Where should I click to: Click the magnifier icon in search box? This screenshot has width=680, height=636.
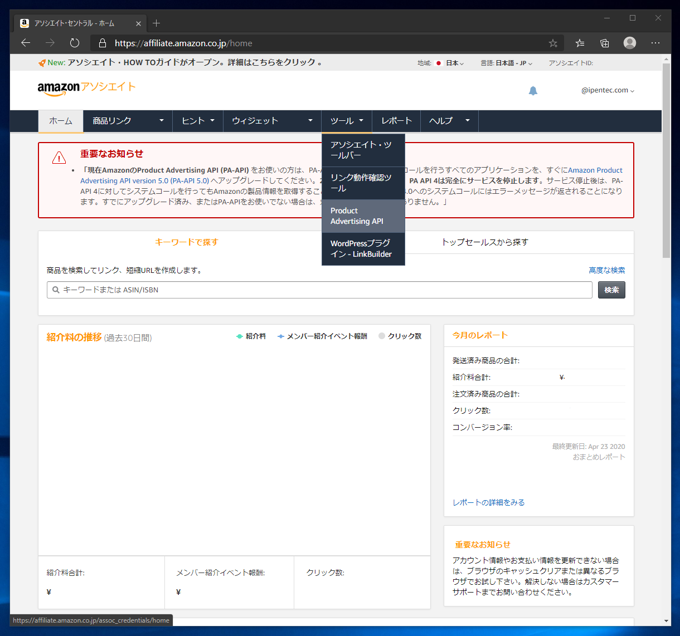[x=56, y=290]
